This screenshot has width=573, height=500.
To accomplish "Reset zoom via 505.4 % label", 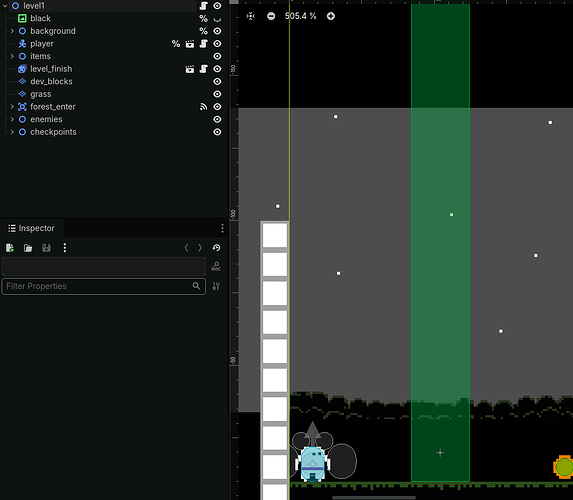I will (x=300, y=16).
